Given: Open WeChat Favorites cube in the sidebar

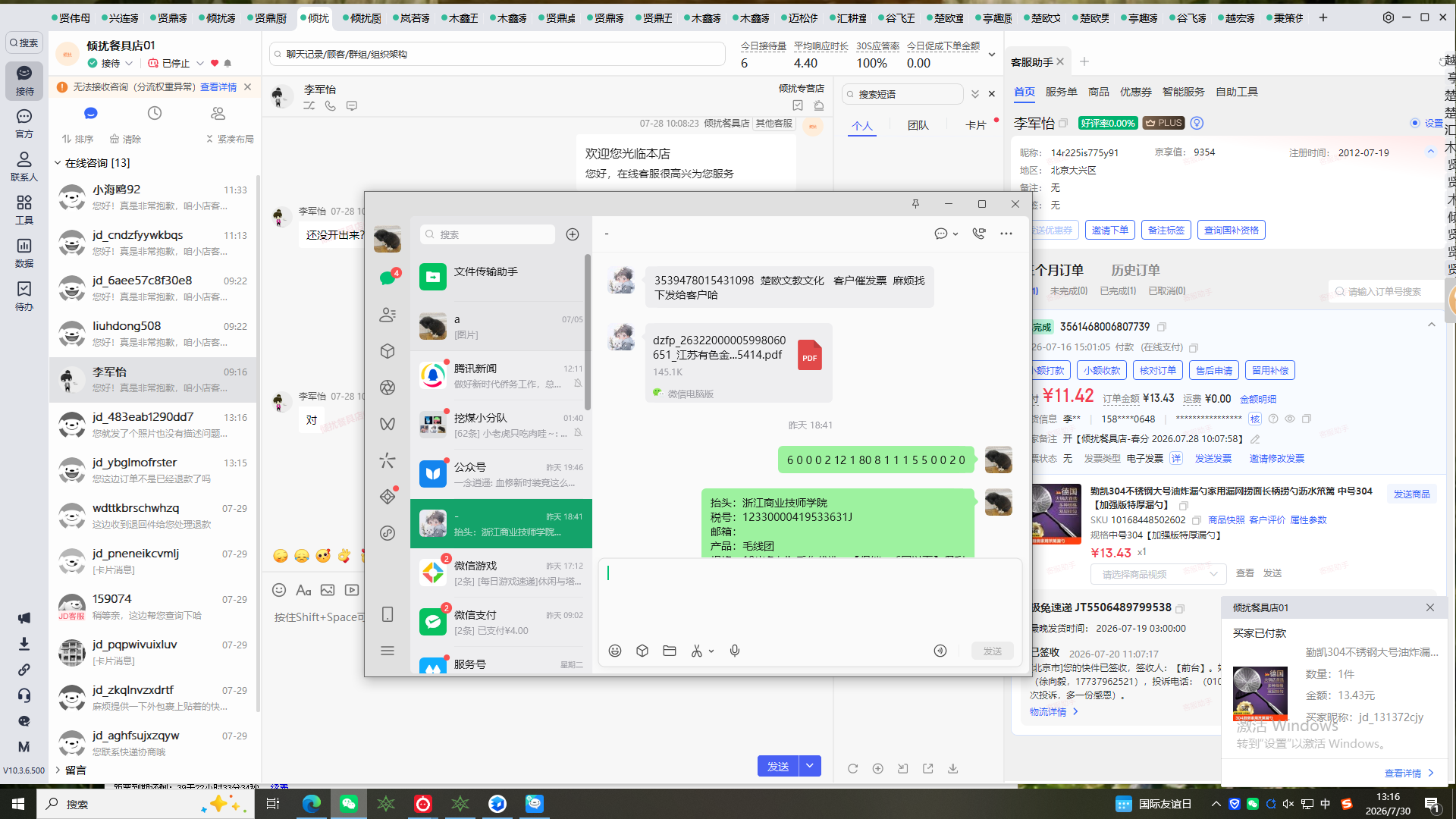Looking at the screenshot, I should click(x=388, y=351).
